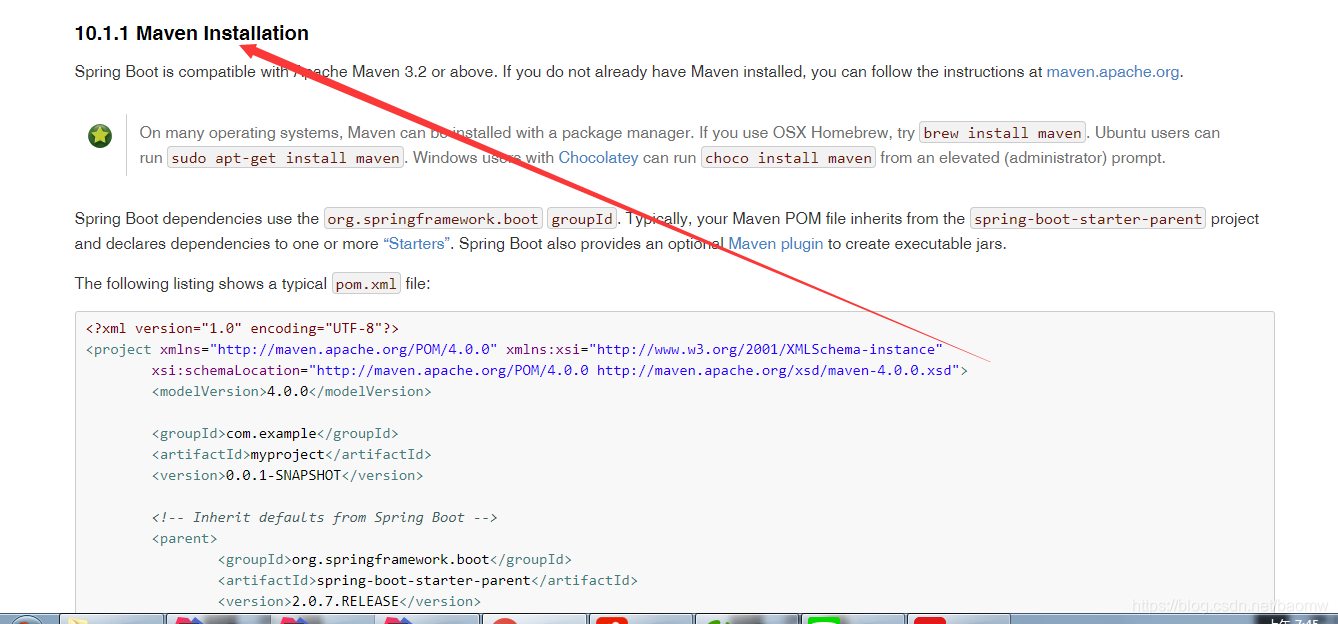The height and width of the screenshot is (624, 1338).
Task: Click the myproject artifactId line
Action: [292, 454]
